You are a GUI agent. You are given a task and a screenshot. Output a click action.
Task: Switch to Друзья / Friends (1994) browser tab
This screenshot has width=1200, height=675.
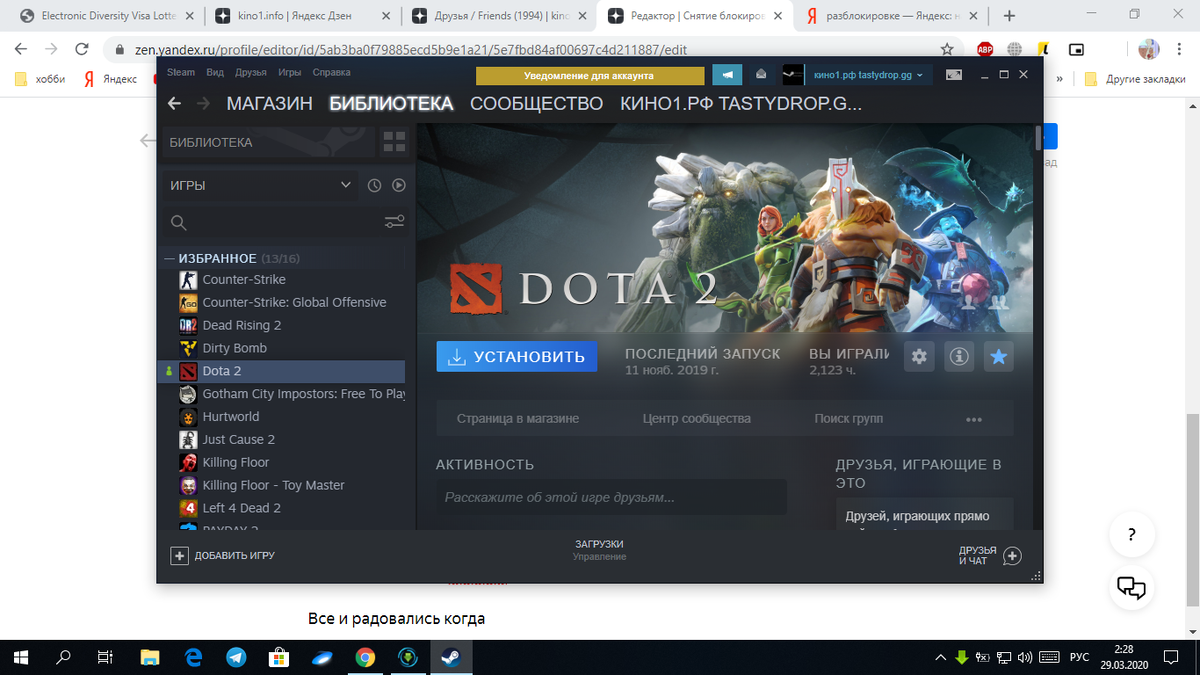(x=497, y=16)
